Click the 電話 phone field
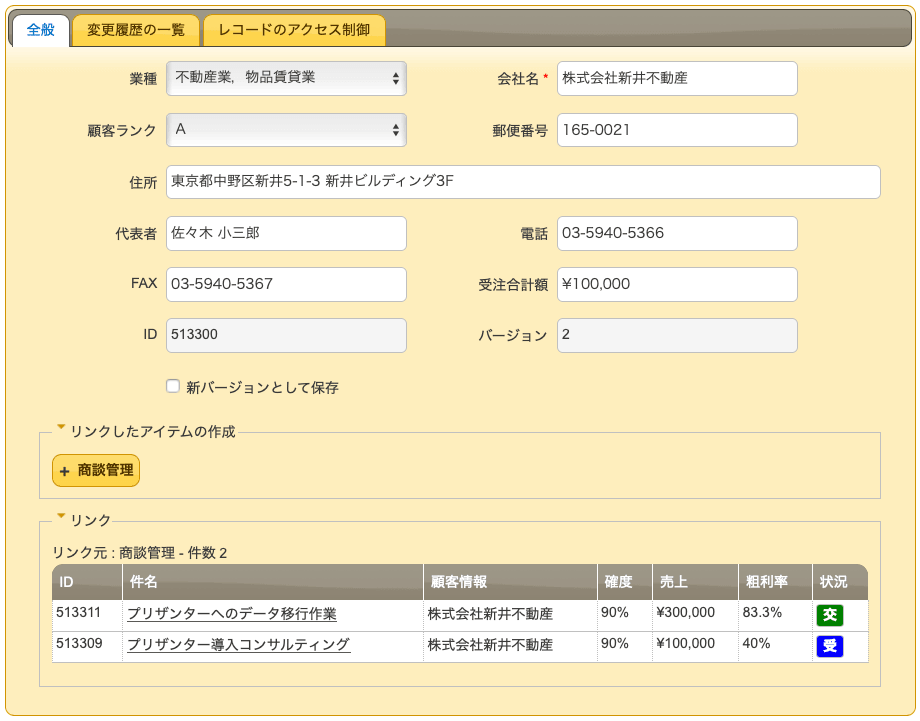Image resolution: width=920 pixels, height=721 pixels. pyautogui.click(x=677, y=233)
